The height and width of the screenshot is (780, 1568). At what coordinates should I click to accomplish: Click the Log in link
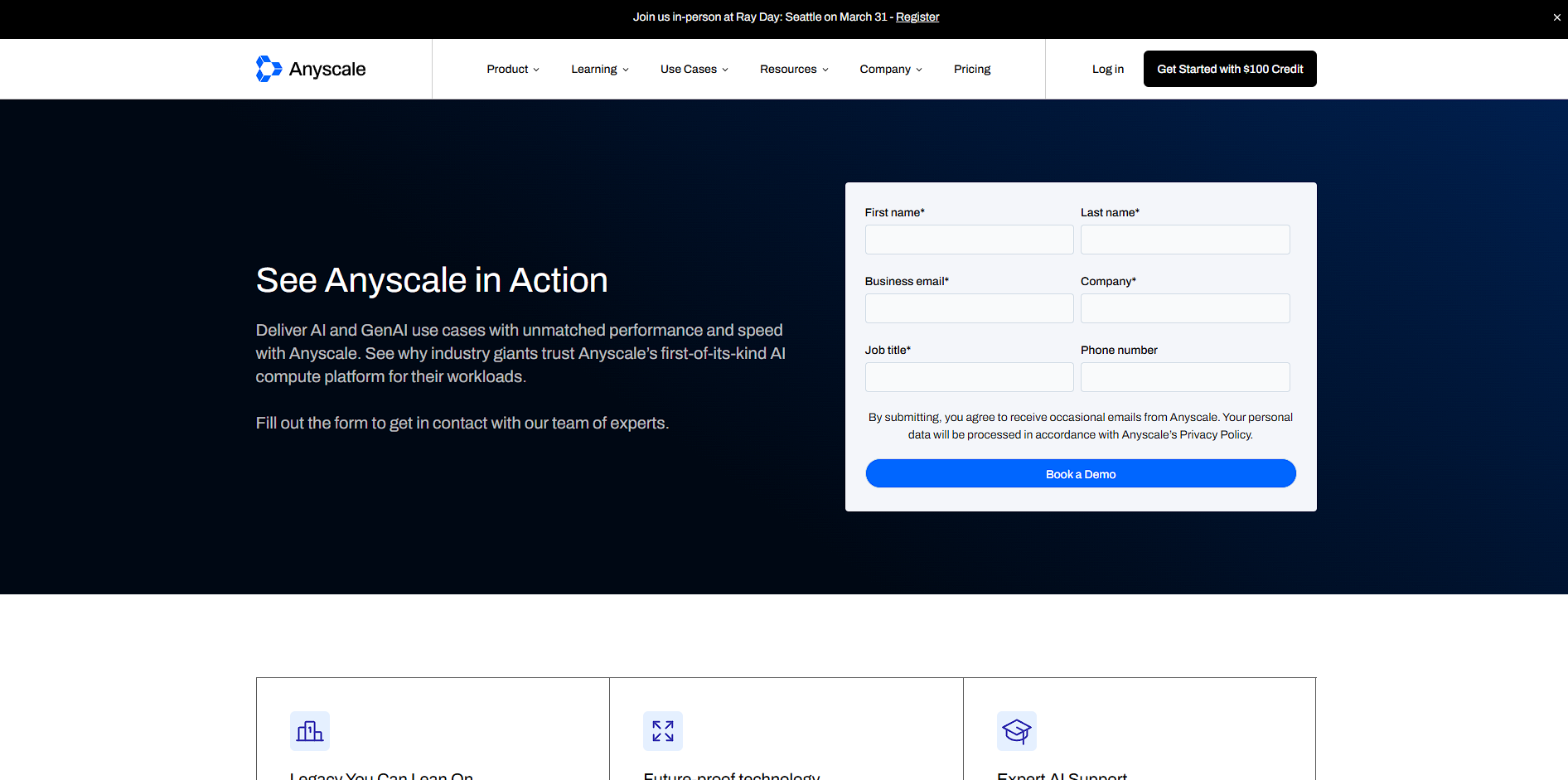tap(1108, 69)
